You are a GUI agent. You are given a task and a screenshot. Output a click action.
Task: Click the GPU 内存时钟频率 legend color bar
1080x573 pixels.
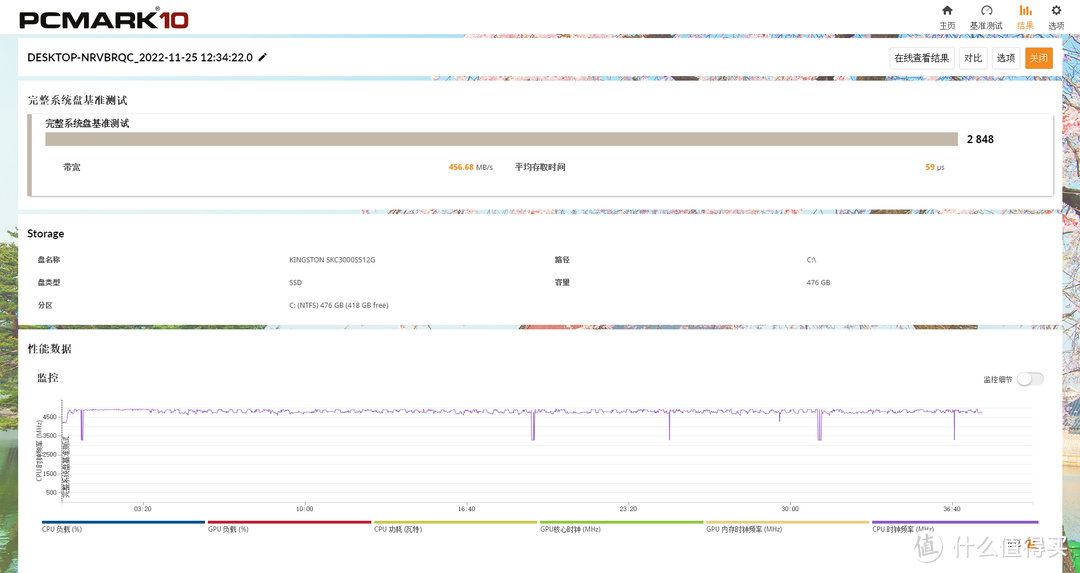point(787,522)
